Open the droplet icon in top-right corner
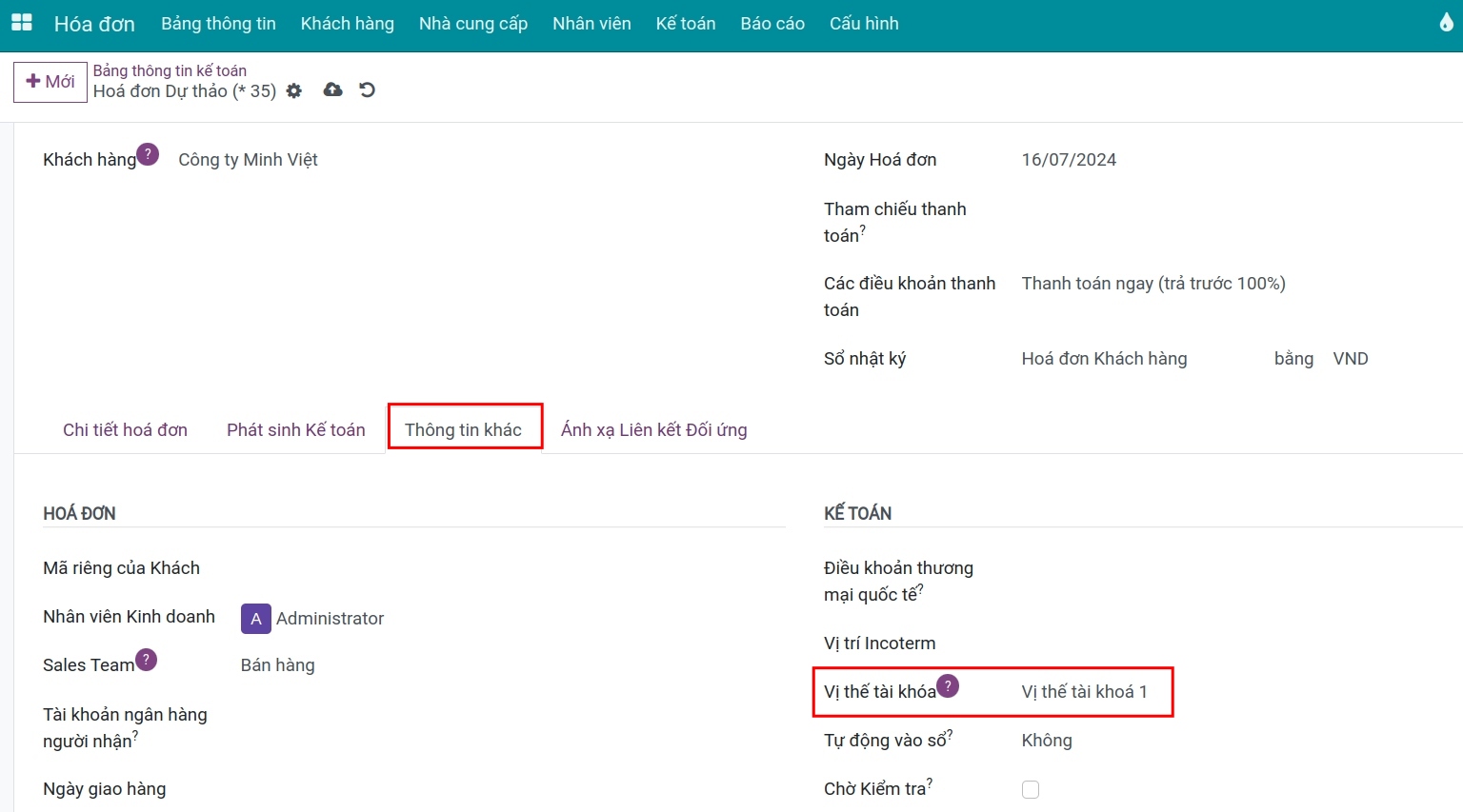Viewport: 1463px width, 812px height. coord(1446,22)
